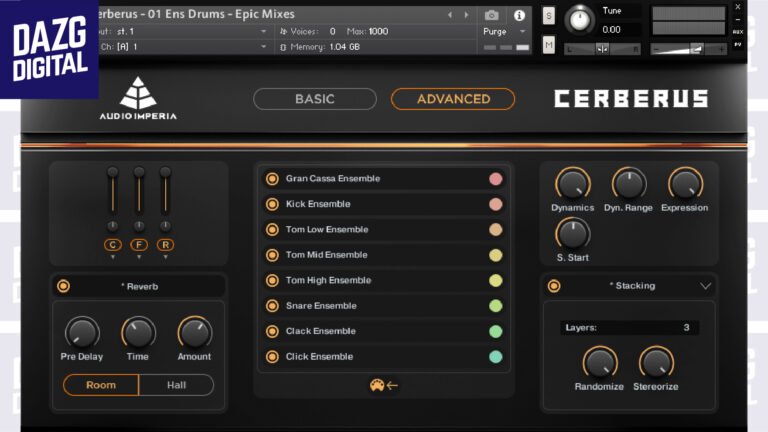Open the R mic output dropdown arrow
The width and height of the screenshot is (768, 432).
pos(166,257)
